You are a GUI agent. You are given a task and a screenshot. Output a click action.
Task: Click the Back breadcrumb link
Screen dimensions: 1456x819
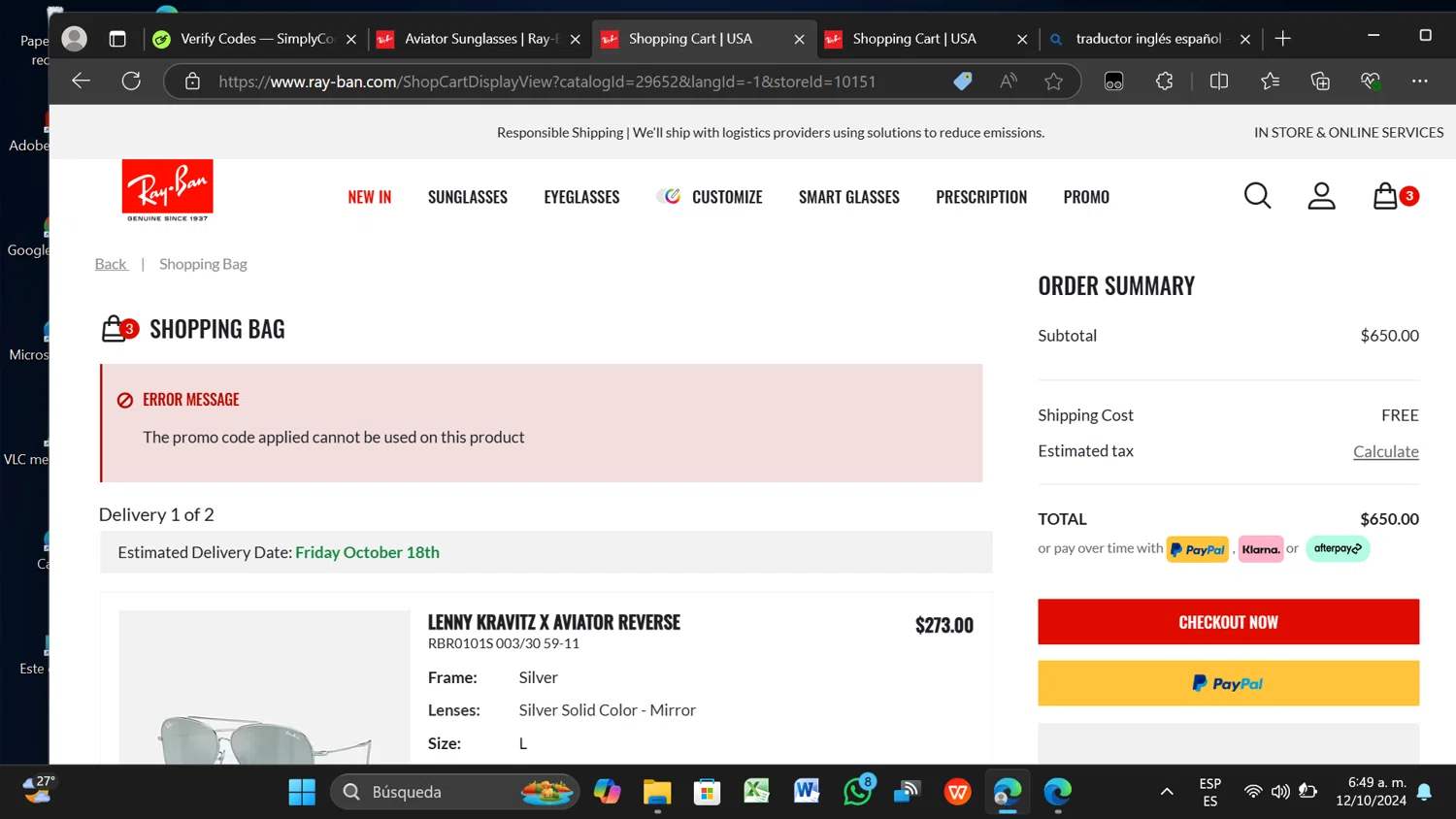pyautogui.click(x=111, y=264)
